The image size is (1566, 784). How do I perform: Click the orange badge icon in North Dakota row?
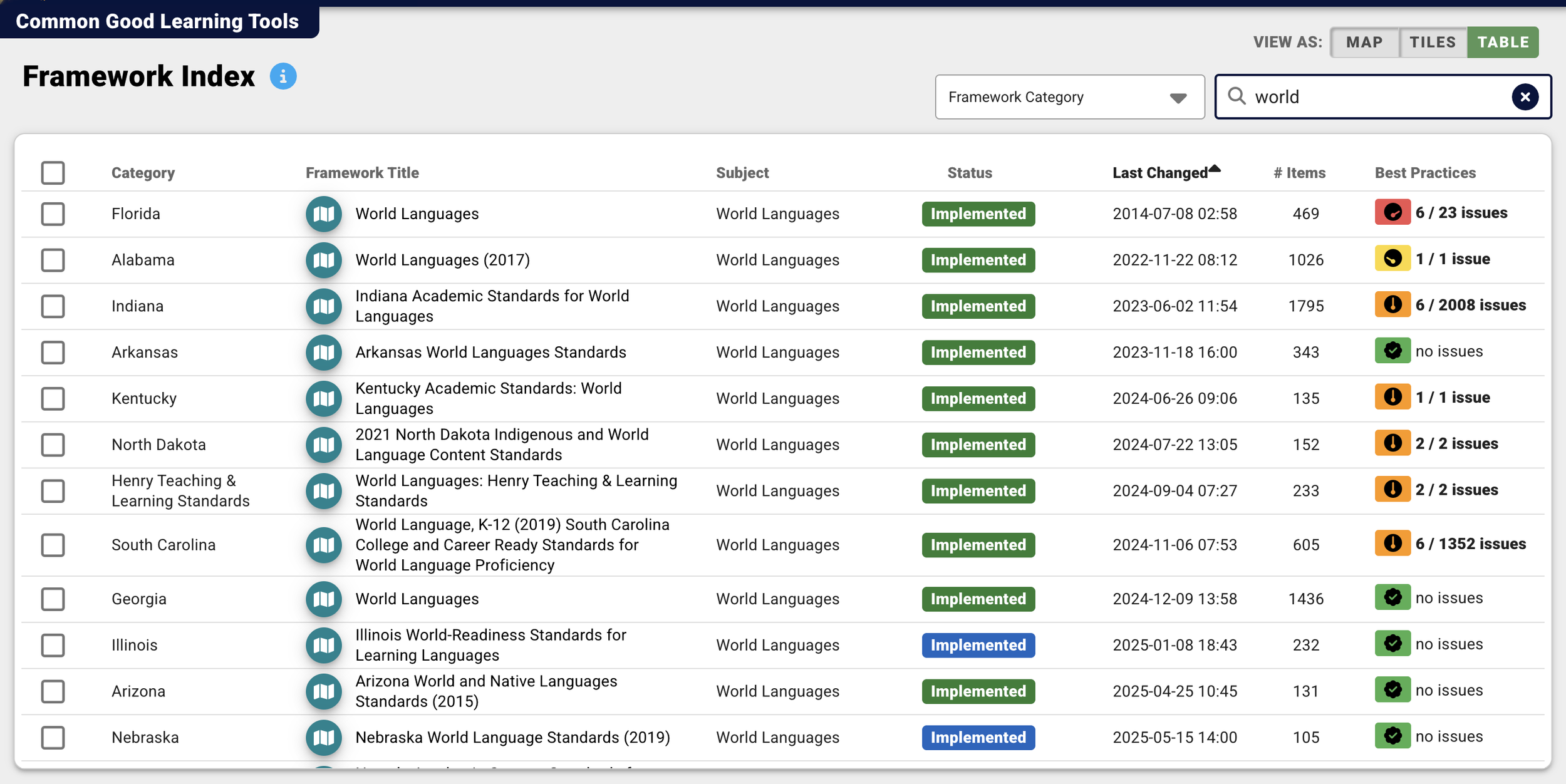1392,443
